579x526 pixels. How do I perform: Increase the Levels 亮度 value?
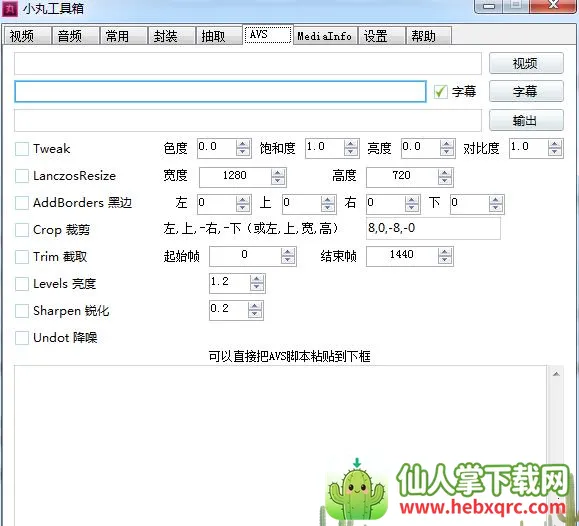coord(257,280)
